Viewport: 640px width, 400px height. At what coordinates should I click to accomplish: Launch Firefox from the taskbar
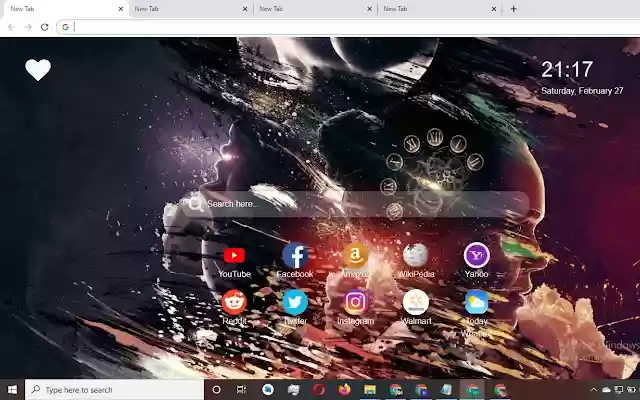pos(344,390)
